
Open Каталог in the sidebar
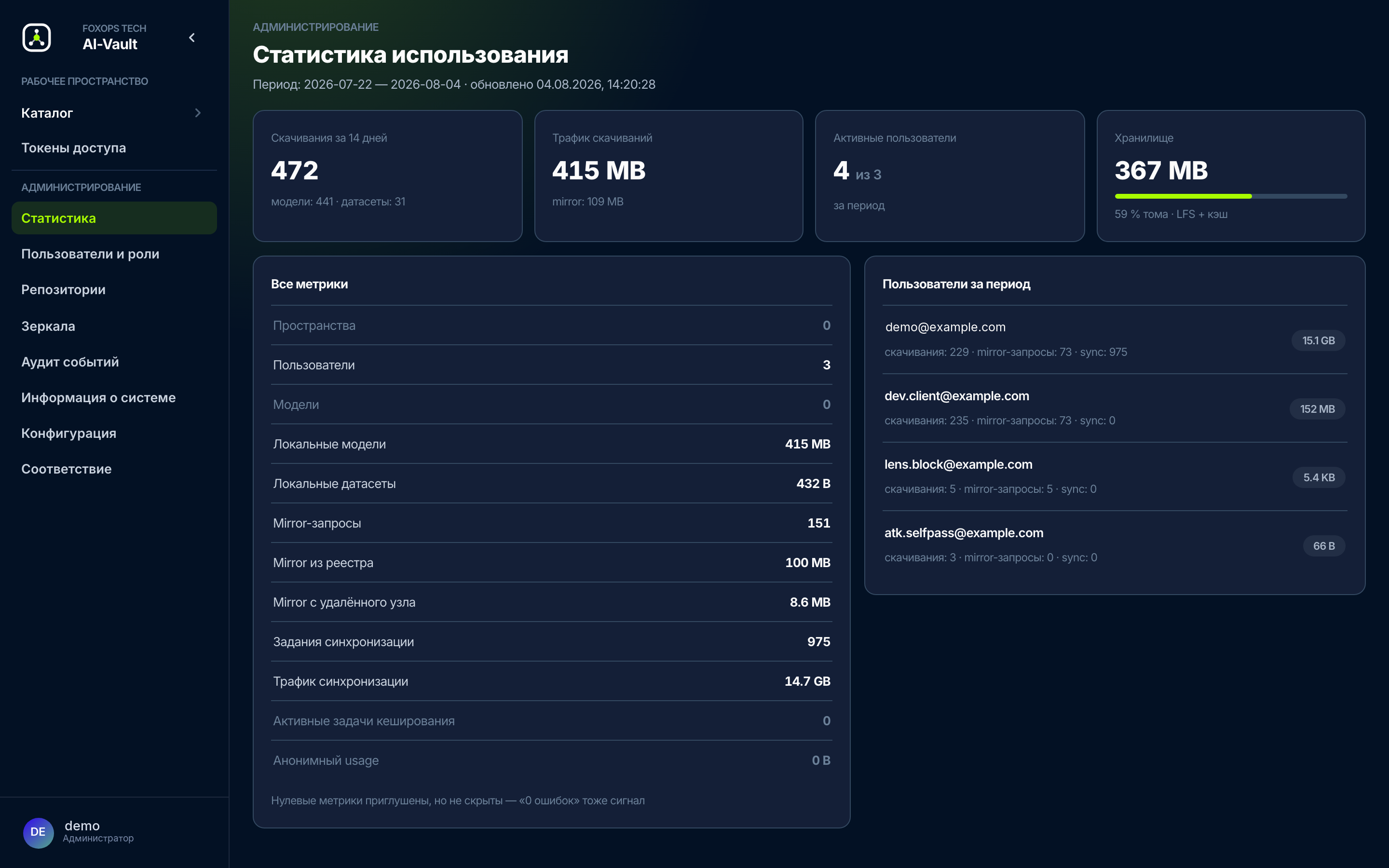(x=114, y=113)
